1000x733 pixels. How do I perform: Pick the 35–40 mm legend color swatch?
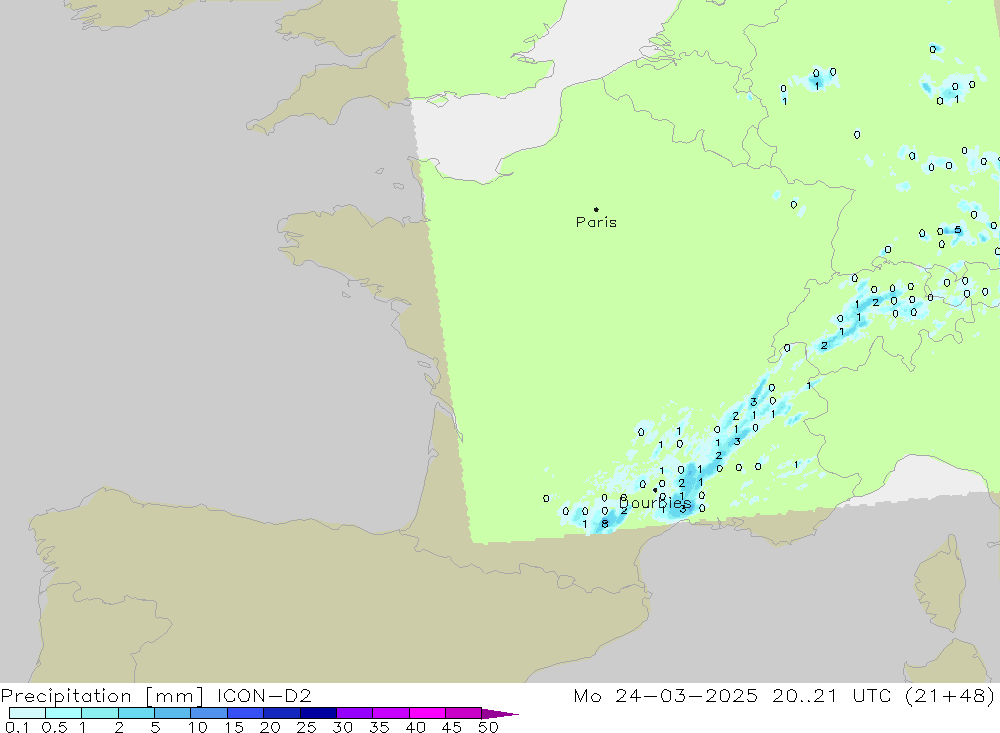[391, 713]
